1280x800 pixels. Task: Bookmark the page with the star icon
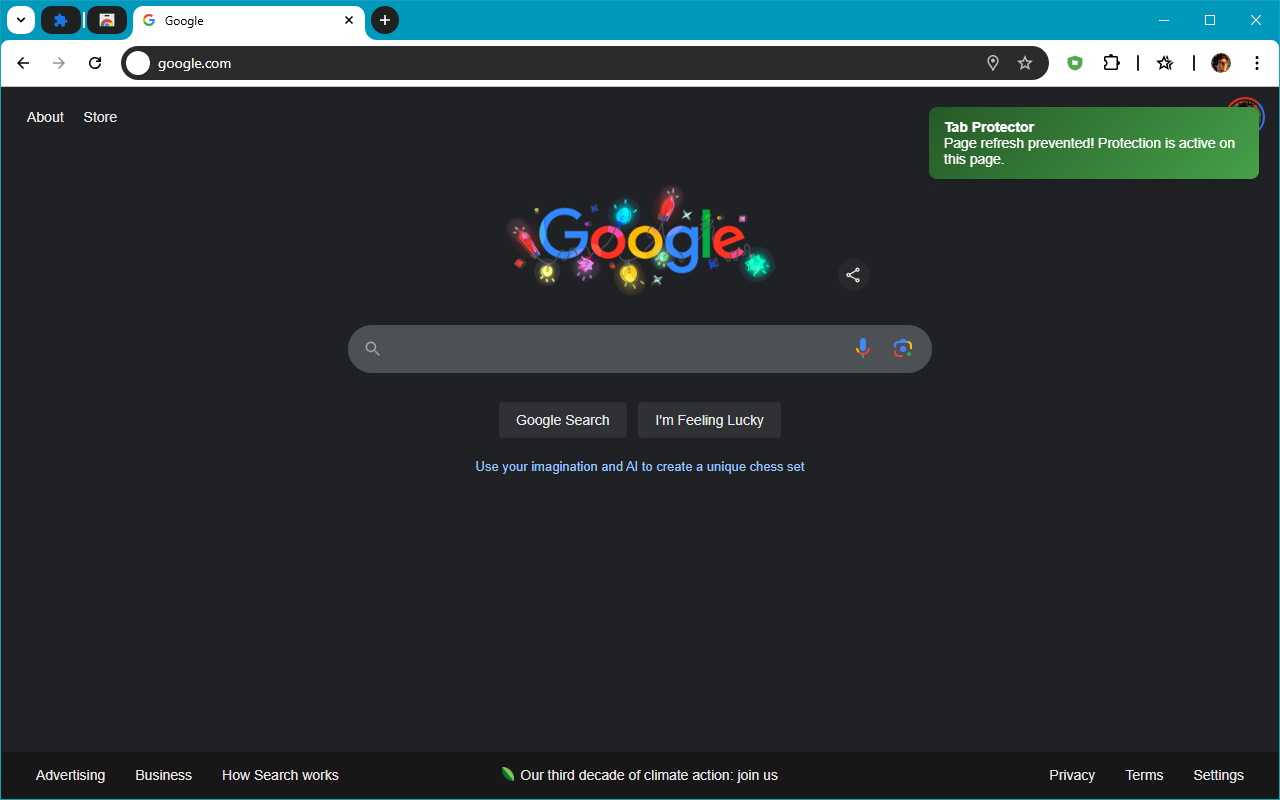(x=1024, y=62)
